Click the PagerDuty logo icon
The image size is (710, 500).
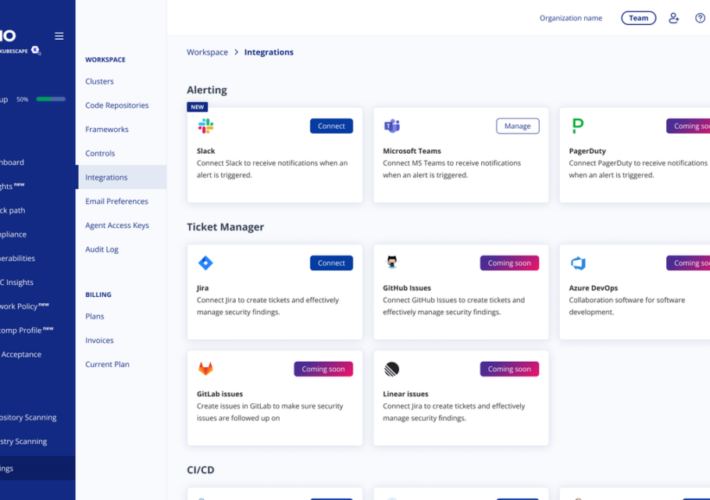(578, 126)
